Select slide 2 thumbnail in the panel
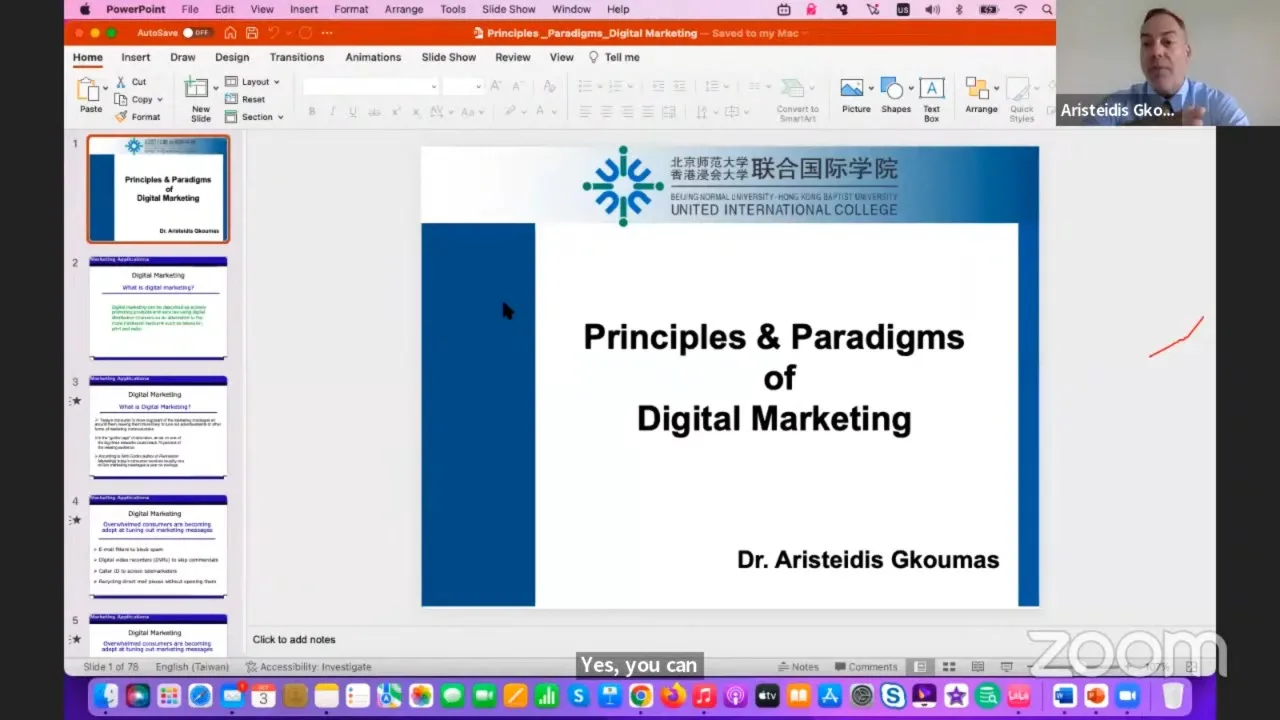 [x=158, y=308]
